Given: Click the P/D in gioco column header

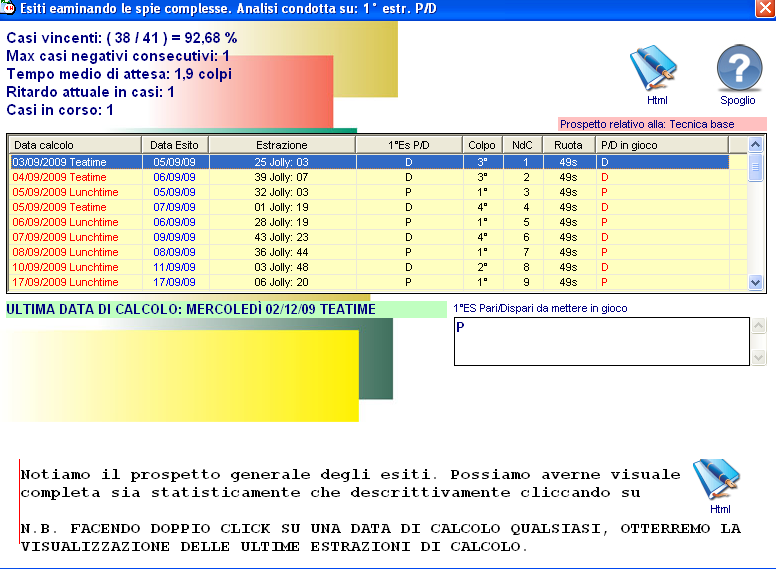Looking at the screenshot, I should click(x=662, y=145).
